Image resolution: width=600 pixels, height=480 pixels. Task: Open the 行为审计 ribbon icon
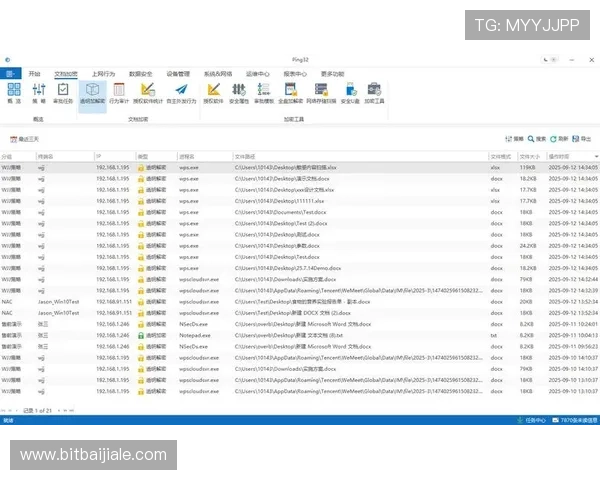(x=119, y=93)
